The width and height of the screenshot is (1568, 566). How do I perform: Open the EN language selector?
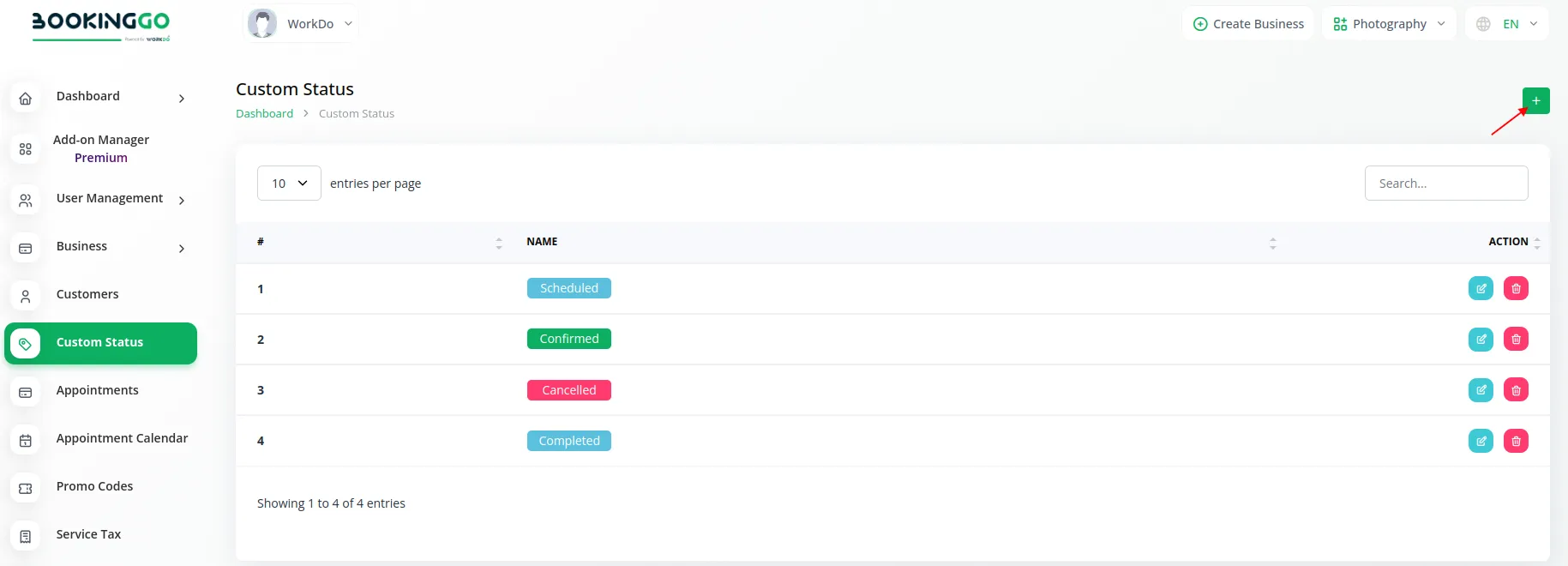[x=1507, y=24]
